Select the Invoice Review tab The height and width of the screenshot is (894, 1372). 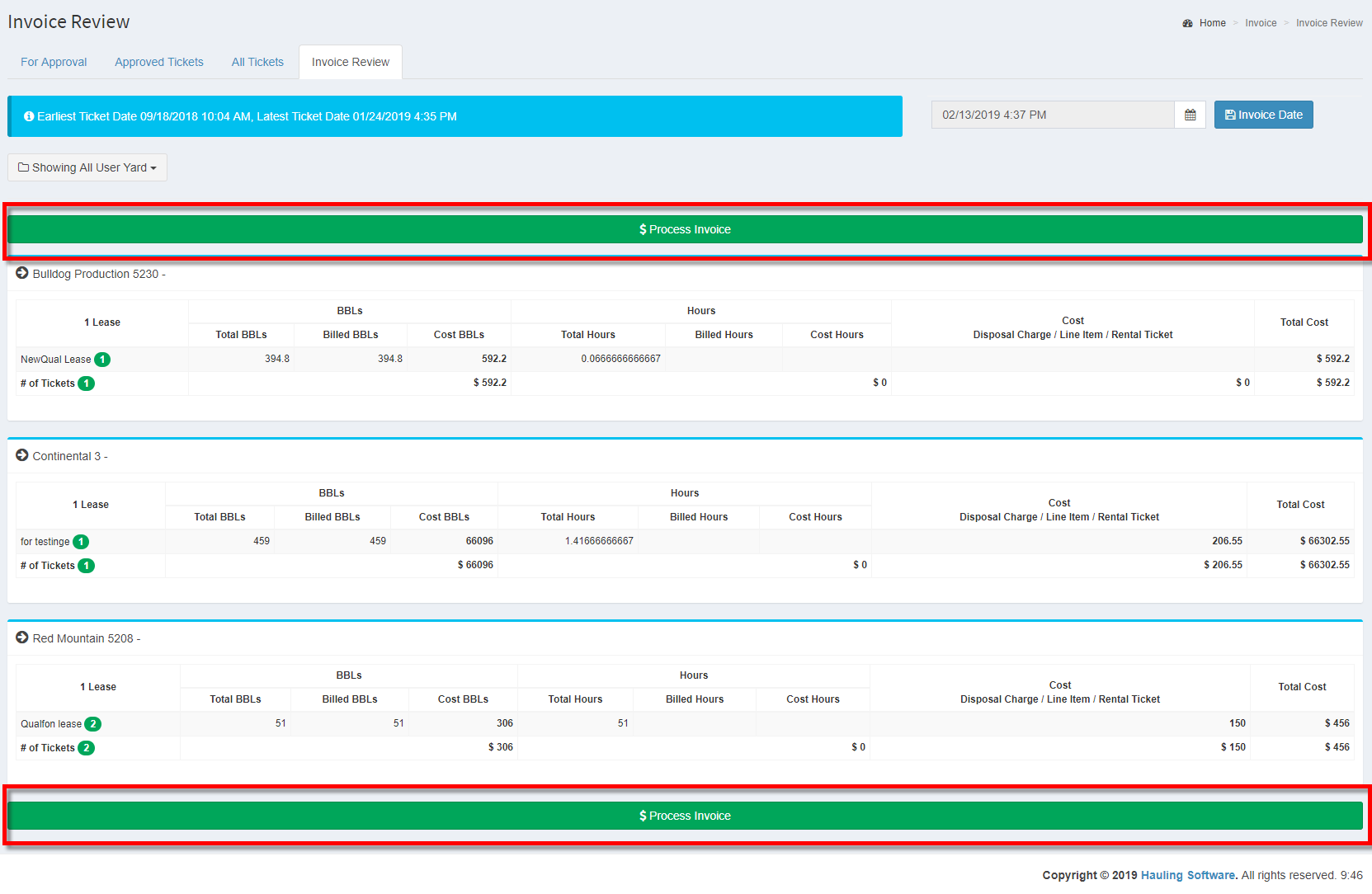click(351, 62)
